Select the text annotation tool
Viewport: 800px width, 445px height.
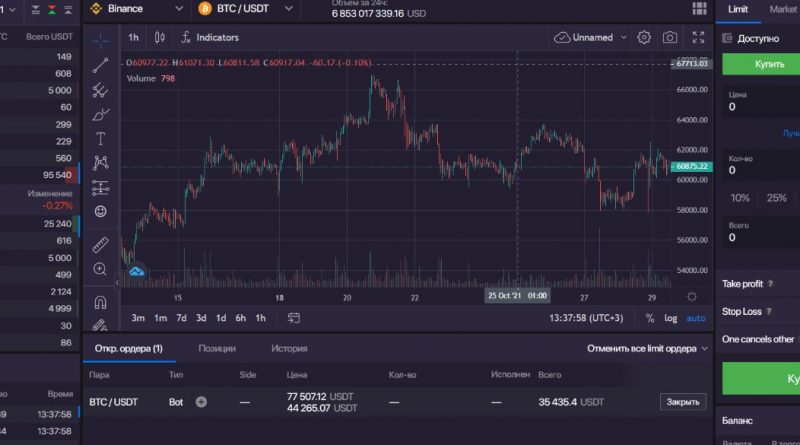(100, 138)
